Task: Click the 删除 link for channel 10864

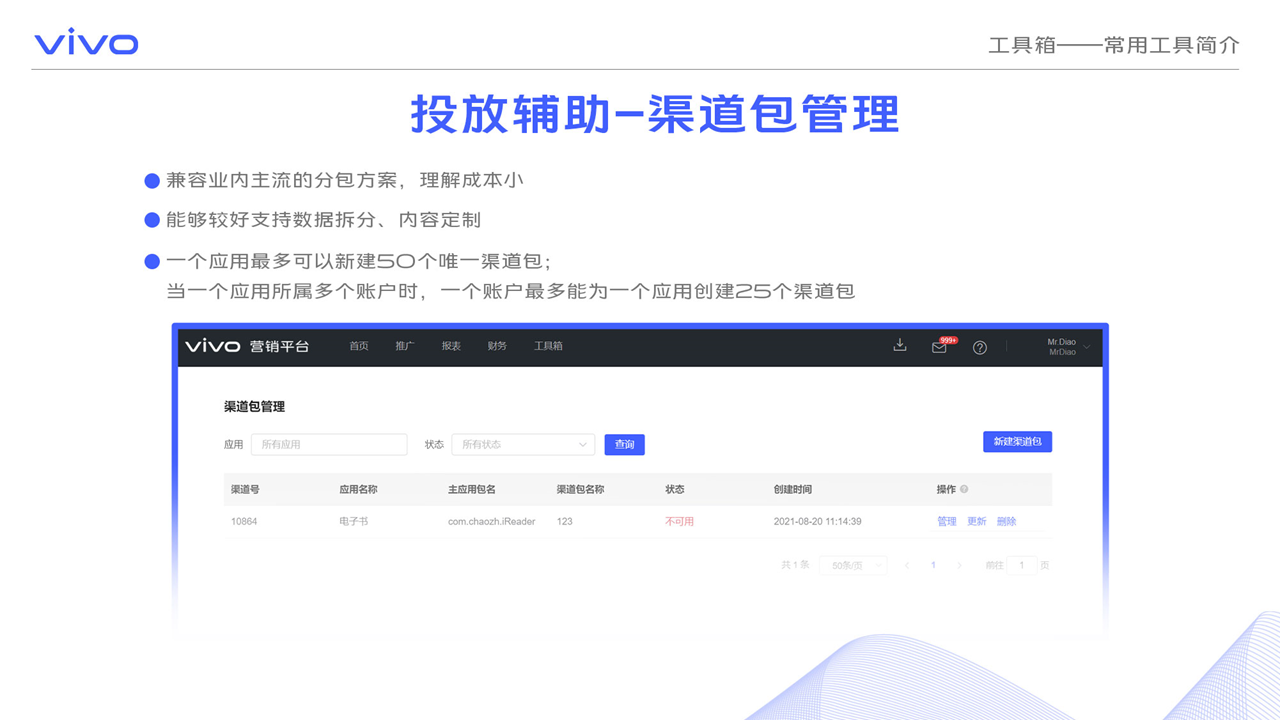Action: (x=1006, y=521)
